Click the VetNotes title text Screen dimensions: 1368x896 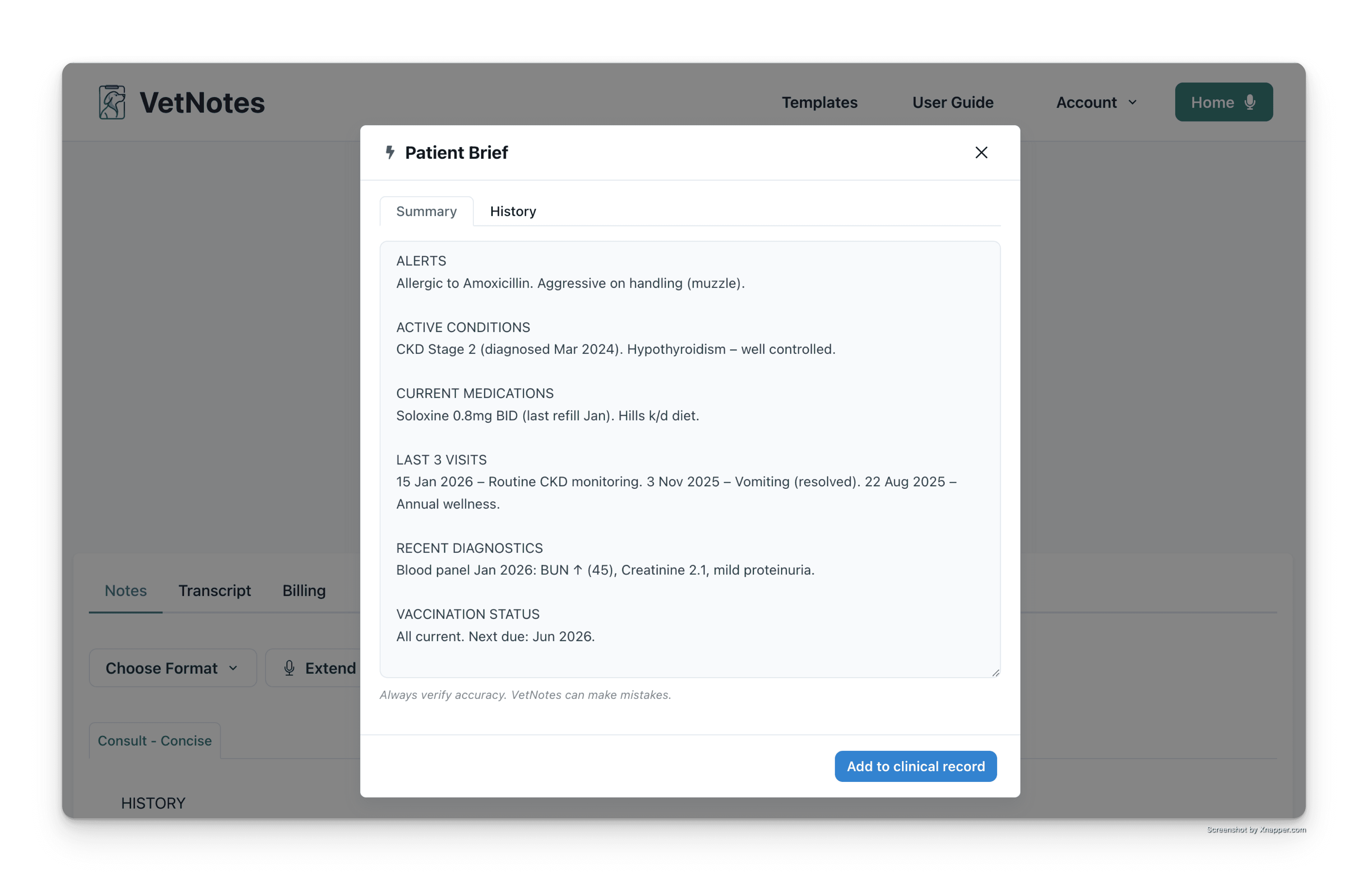point(202,103)
